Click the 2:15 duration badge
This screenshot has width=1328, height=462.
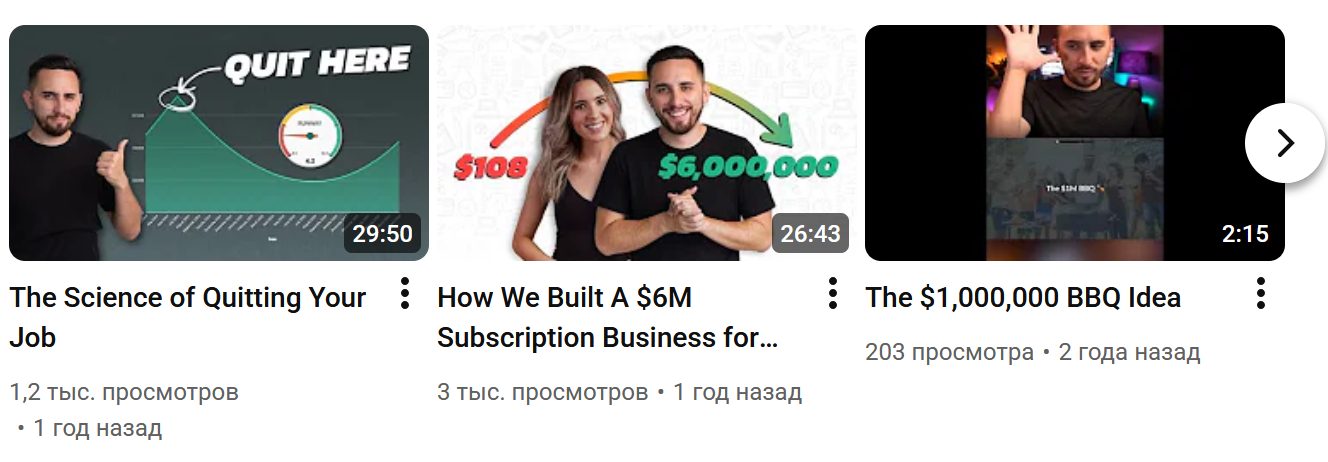tap(1245, 234)
